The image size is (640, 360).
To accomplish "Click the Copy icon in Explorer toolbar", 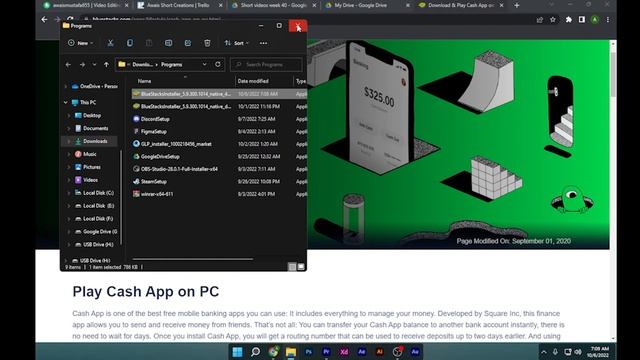I will click(129, 43).
